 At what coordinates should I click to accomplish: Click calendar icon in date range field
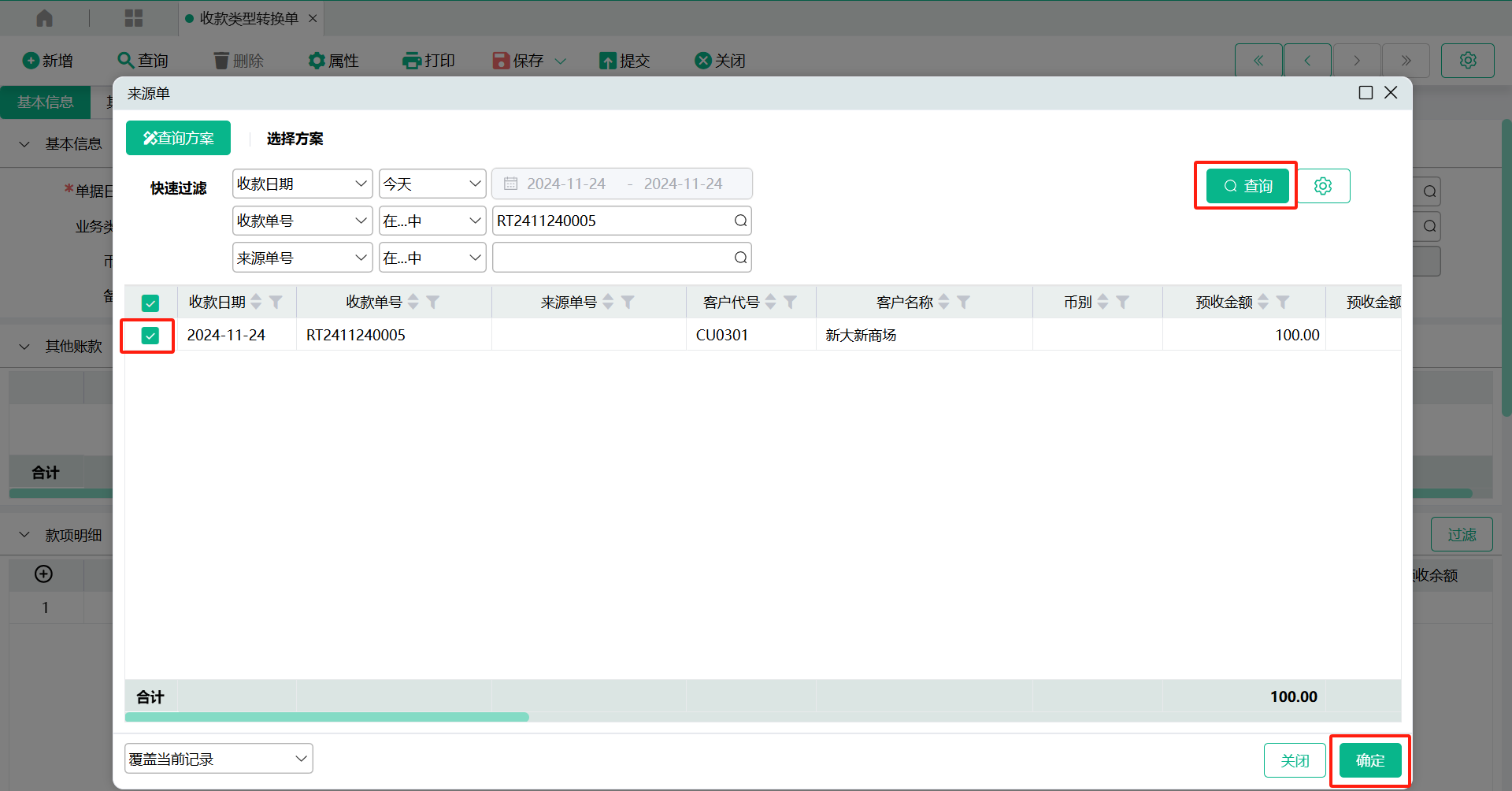[510, 184]
